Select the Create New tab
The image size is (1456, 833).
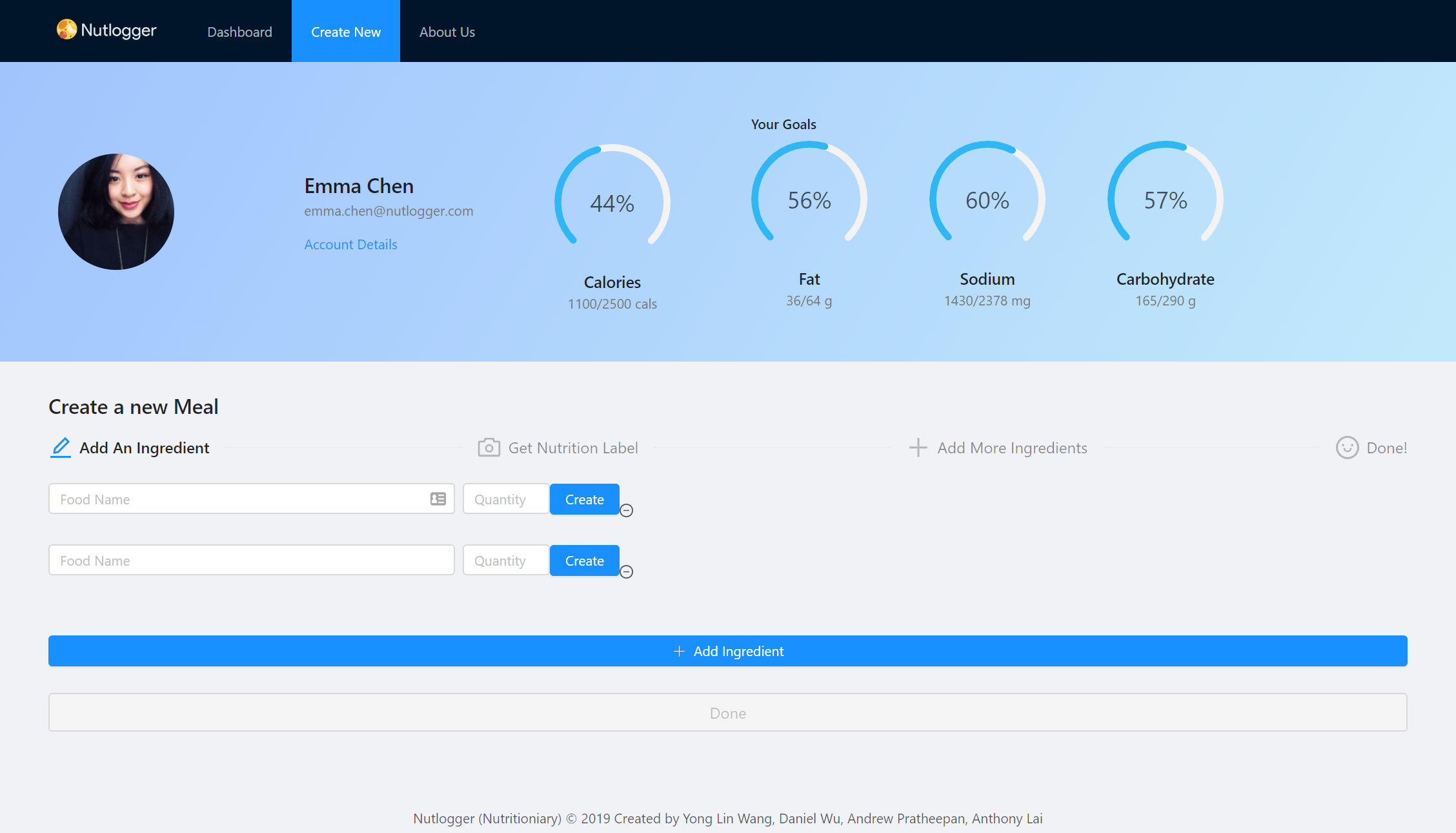[x=346, y=32]
